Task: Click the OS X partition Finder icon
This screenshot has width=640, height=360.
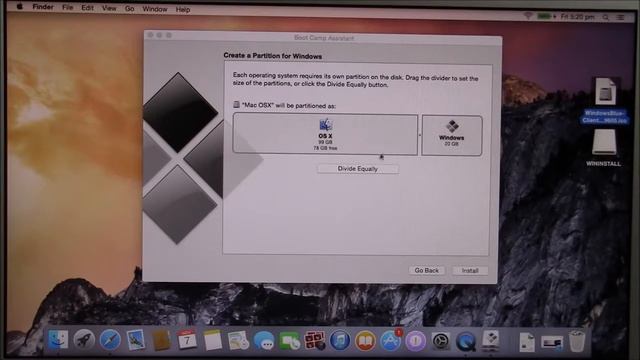Action: coord(326,125)
